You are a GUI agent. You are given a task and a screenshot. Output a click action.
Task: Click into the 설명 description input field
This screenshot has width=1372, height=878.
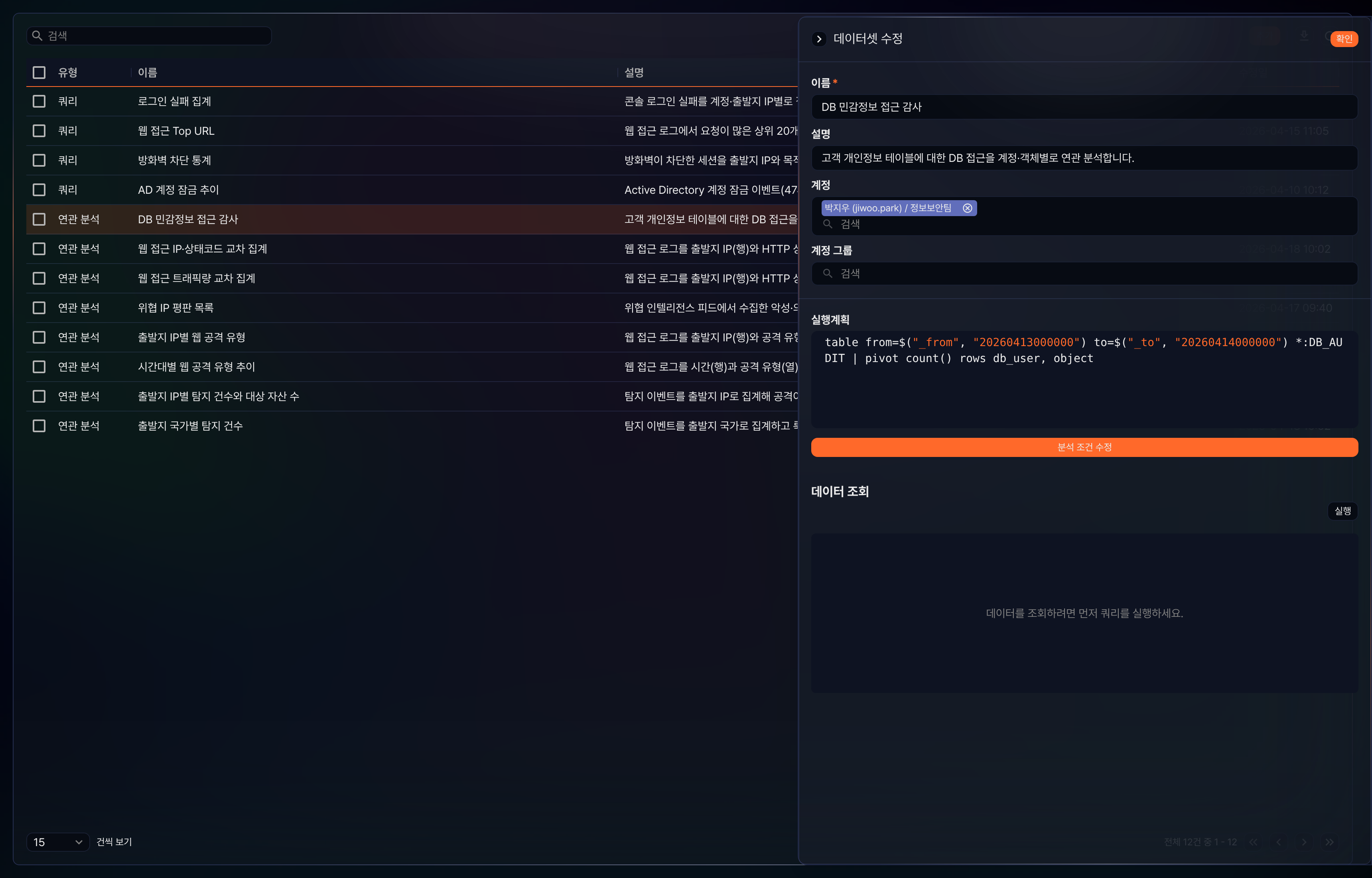pyautogui.click(x=1084, y=158)
